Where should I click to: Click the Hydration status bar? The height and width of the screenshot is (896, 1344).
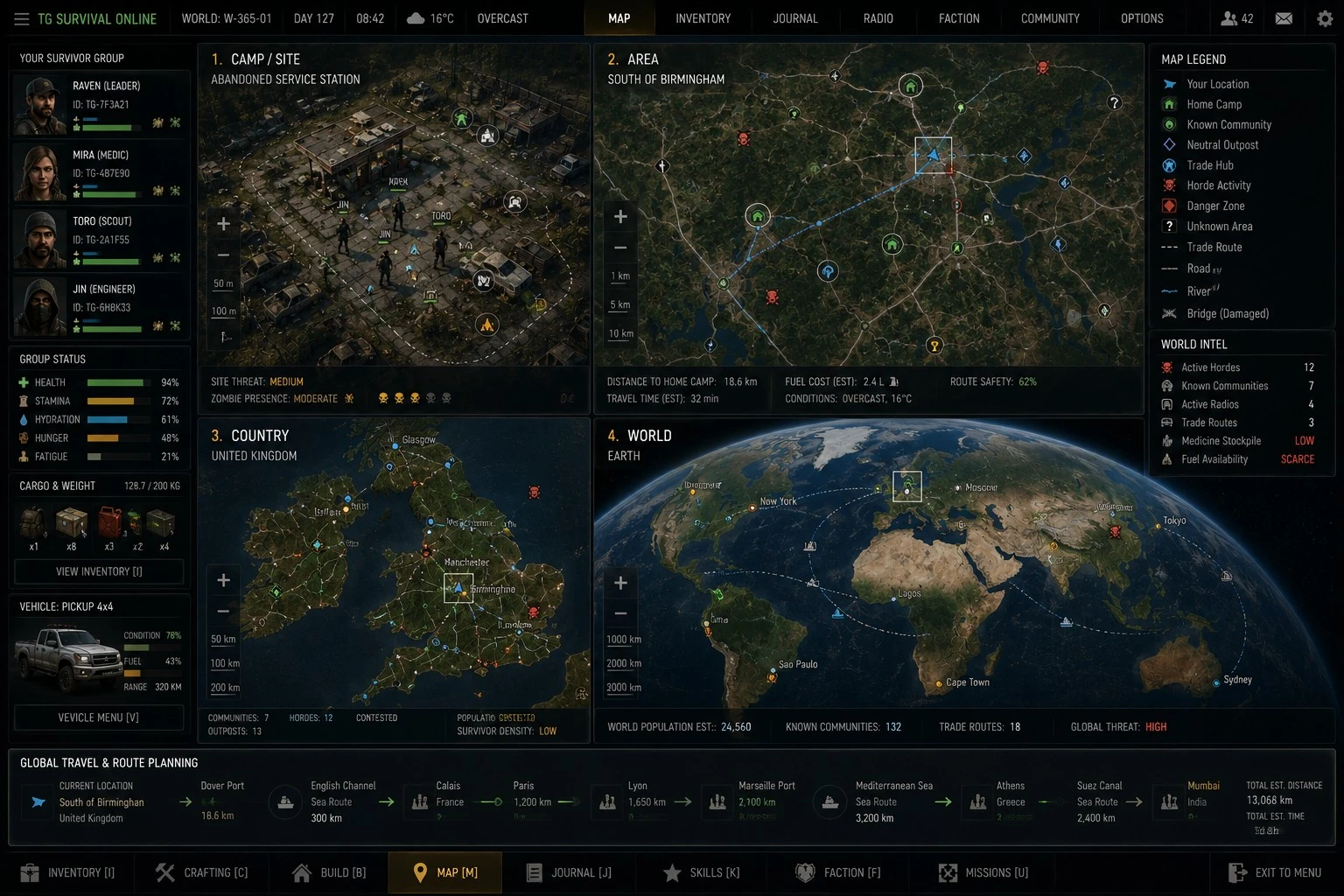click(x=119, y=419)
